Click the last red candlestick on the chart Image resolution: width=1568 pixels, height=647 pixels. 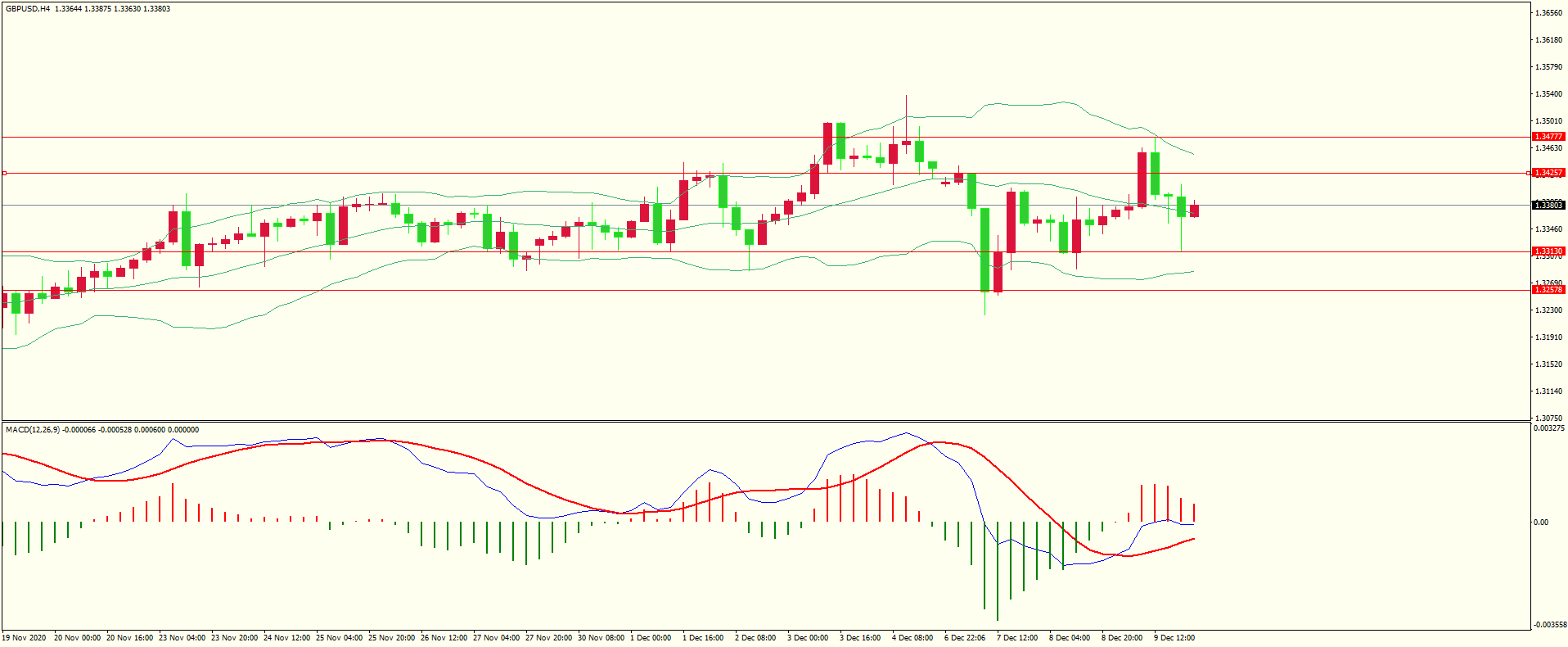(1194, 210)
